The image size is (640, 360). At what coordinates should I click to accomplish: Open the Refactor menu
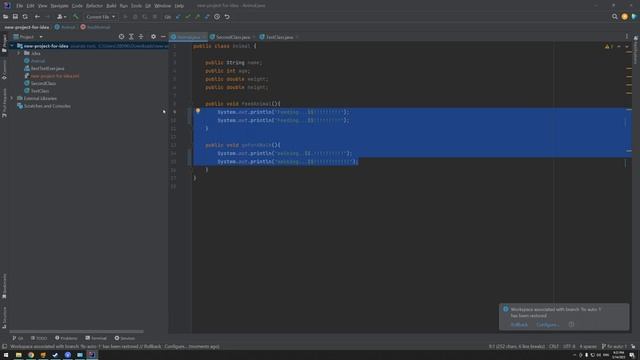[x=94, y=6]
